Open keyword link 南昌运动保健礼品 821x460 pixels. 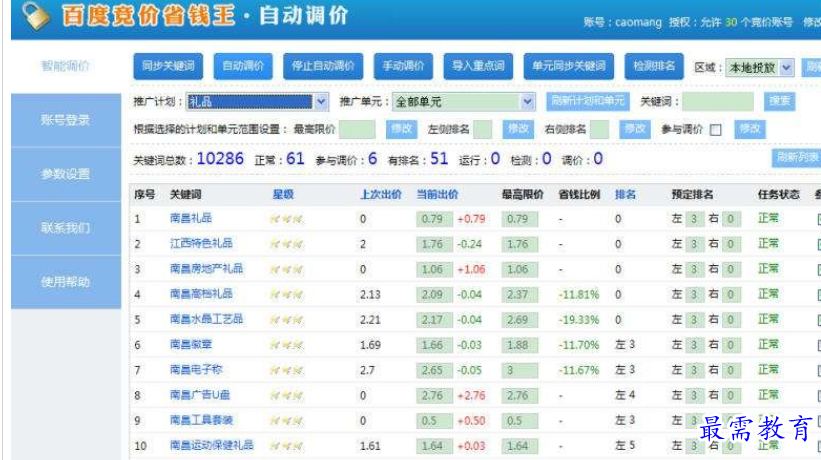pyautogui.click(x=212, y=445)
